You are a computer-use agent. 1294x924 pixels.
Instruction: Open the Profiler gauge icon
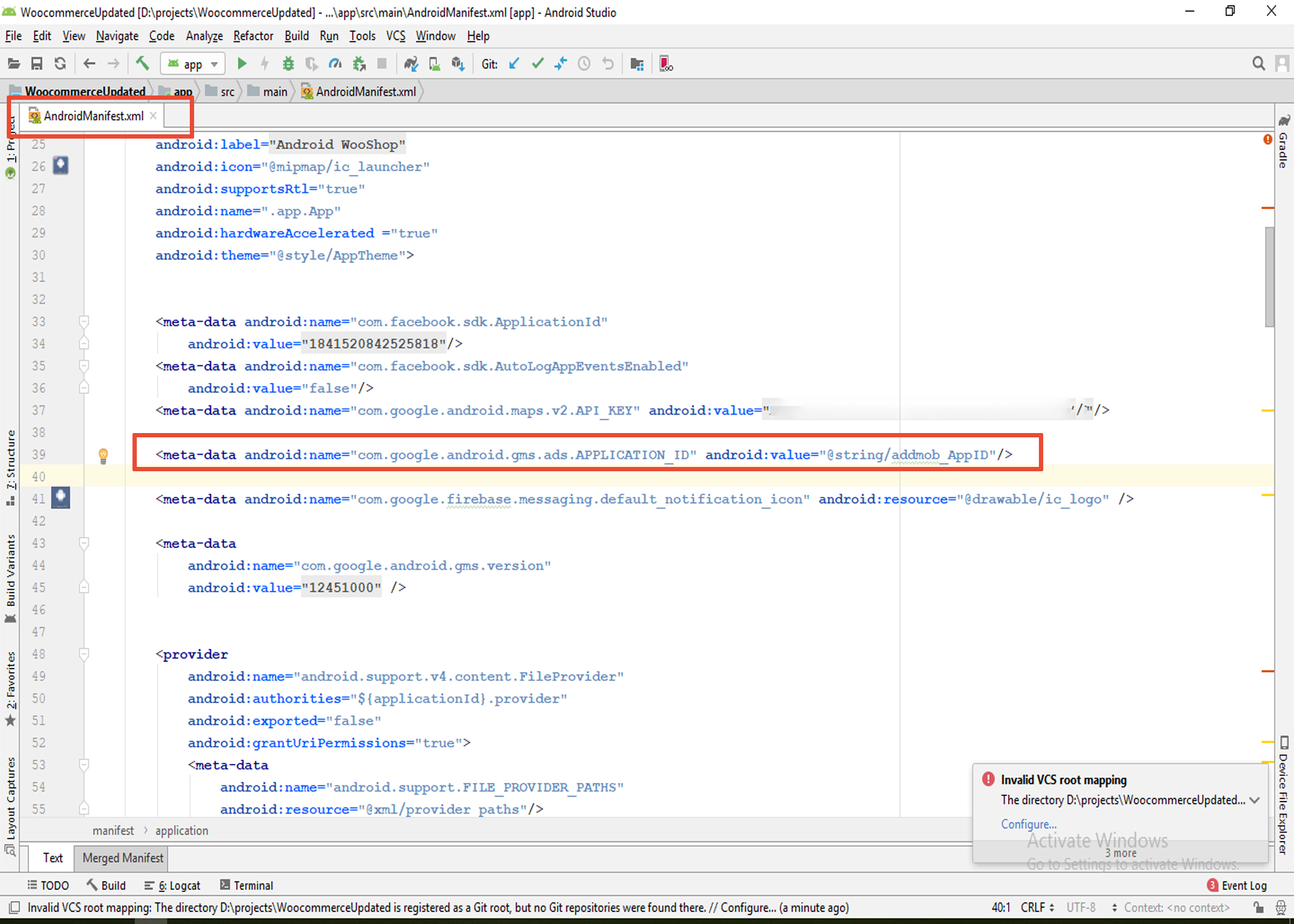pos(335,63)
